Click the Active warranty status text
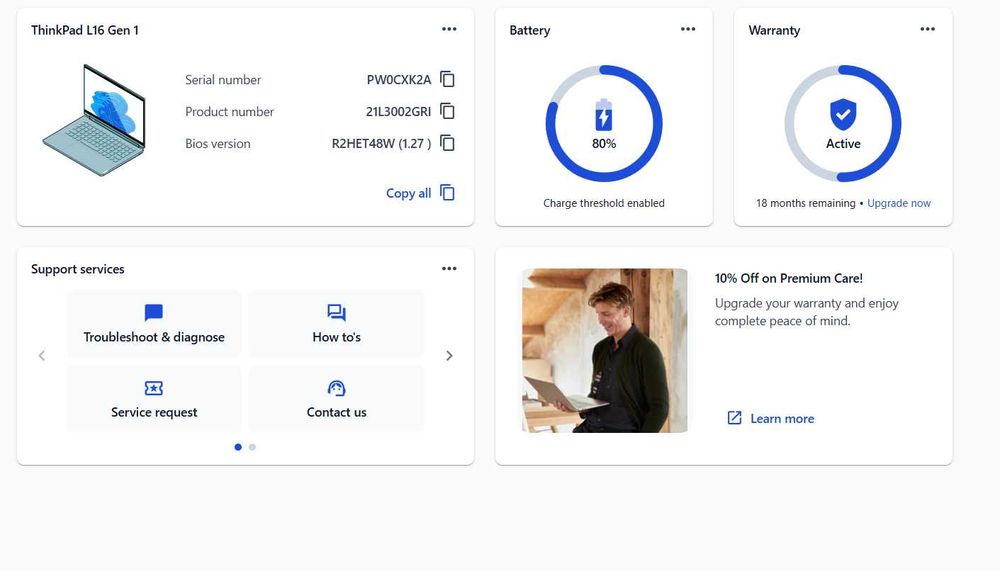The width and height of the screenshot is (1000, 571). [x=843, y=144]
